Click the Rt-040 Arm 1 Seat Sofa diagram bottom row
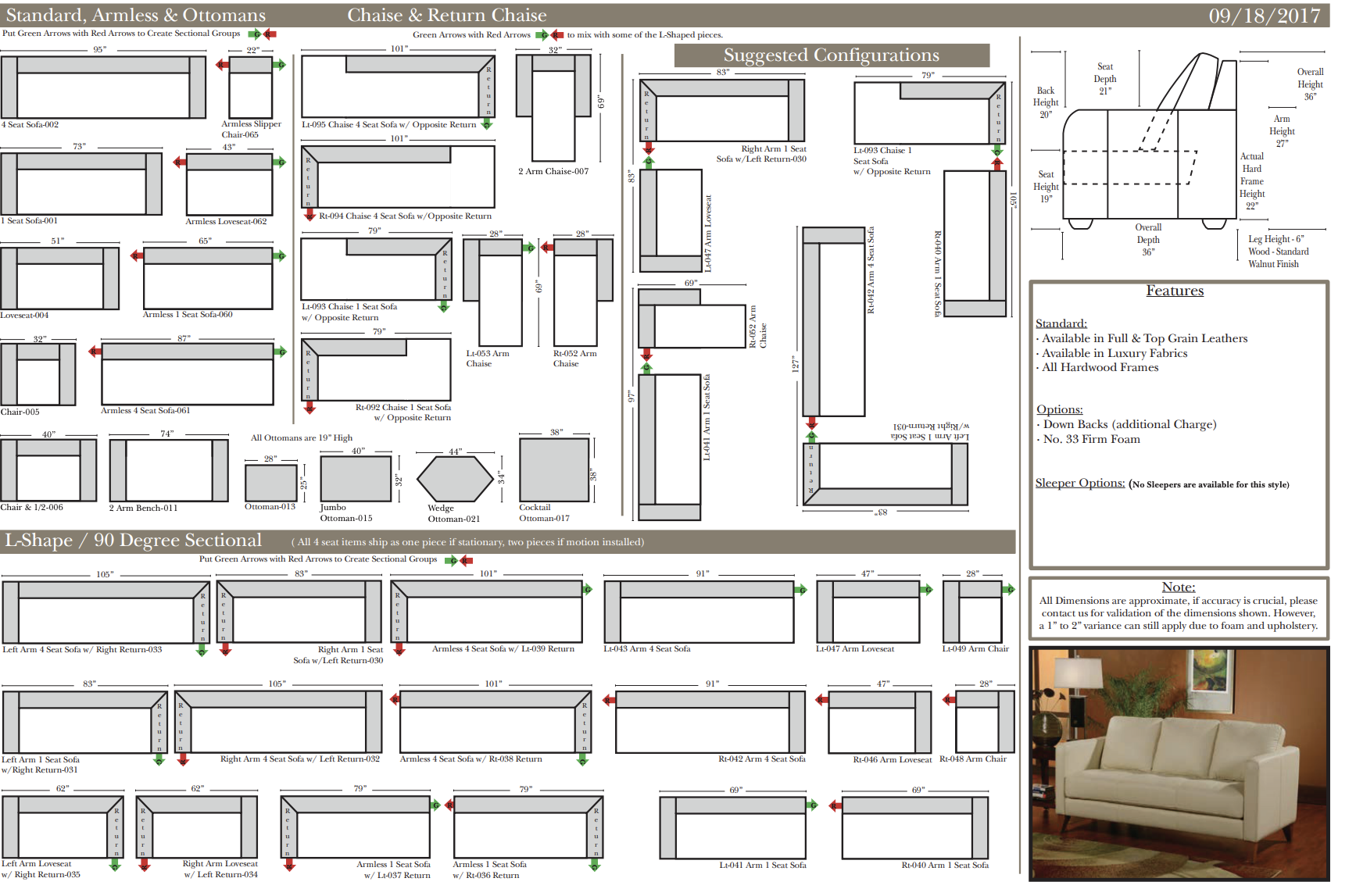Viewport: 1356px width, 896px height. pyautogui.click(x=915, y=827)
